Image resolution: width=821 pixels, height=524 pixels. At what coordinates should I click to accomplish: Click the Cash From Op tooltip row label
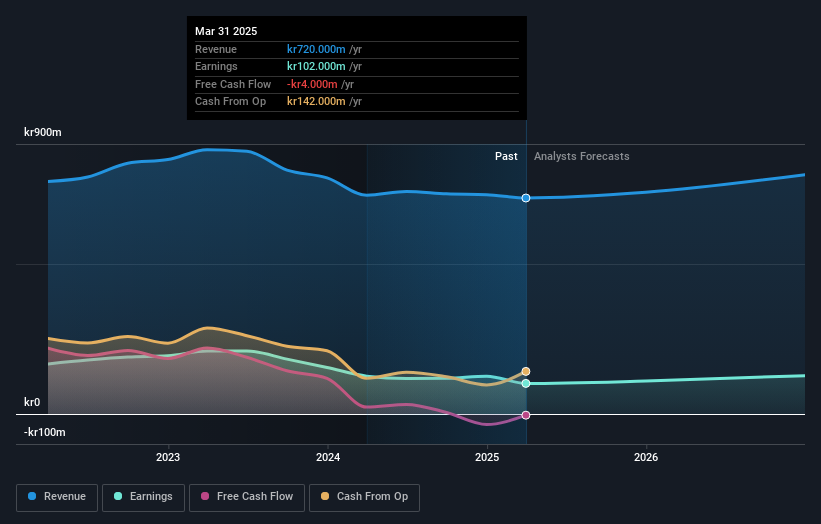(230, 102)
